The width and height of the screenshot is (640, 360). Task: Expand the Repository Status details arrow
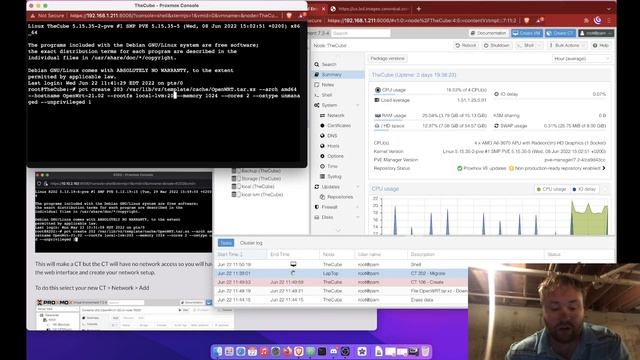604,168
